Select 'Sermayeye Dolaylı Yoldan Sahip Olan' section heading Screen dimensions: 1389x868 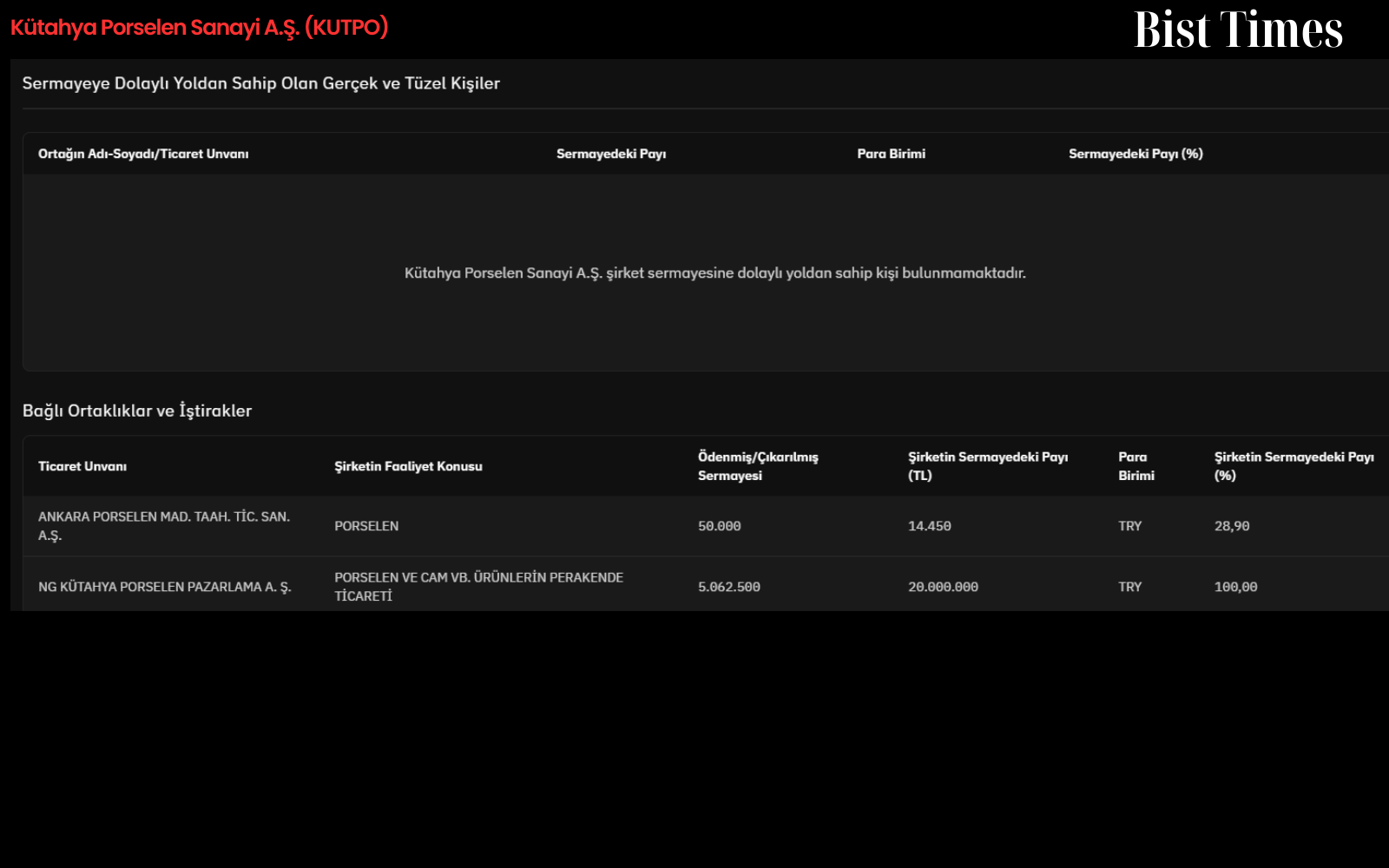tap(260, 83)
